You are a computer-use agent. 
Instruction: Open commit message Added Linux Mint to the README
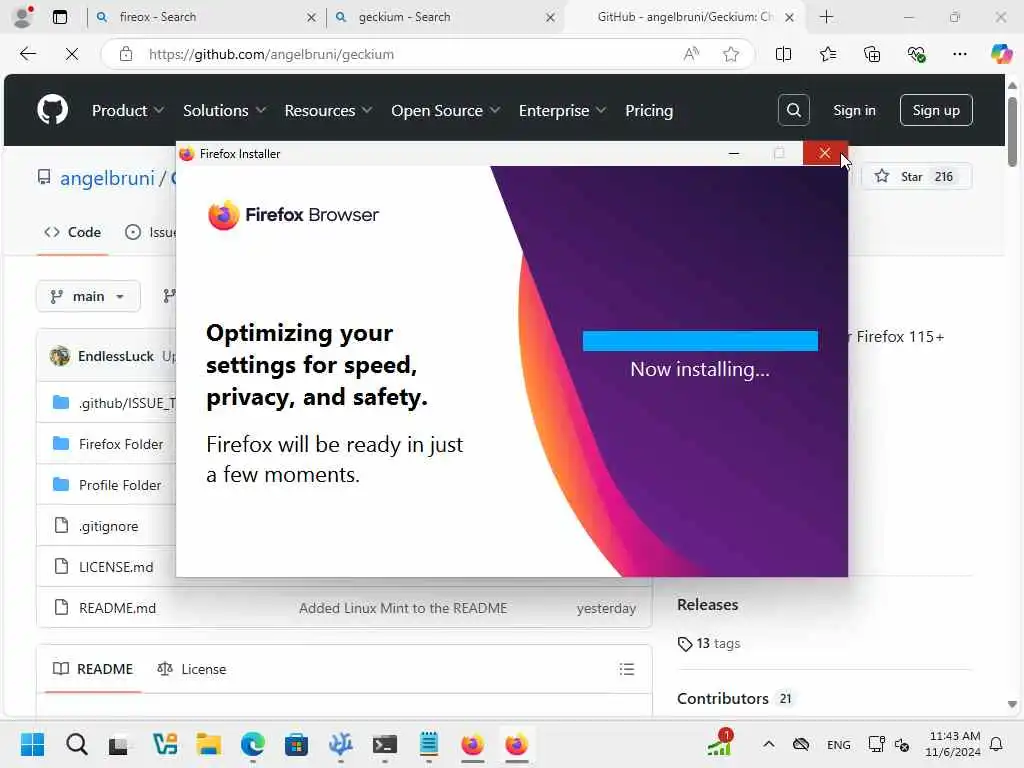pos(403,608)
